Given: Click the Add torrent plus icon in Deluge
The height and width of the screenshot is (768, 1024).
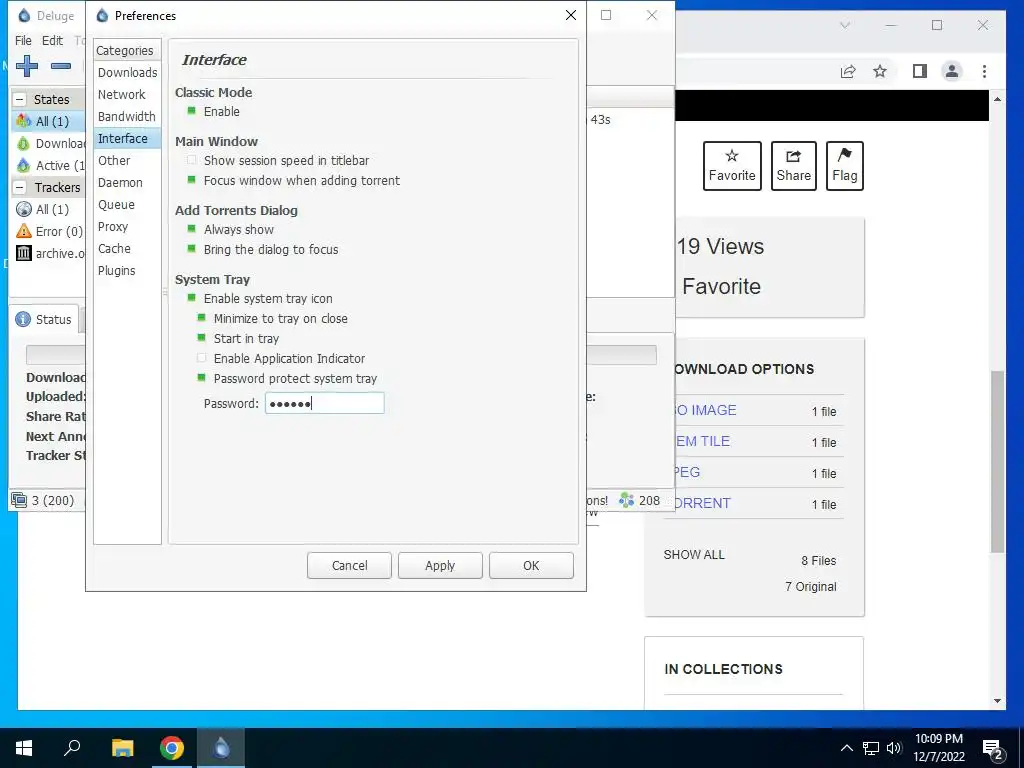Looking at the screenshot, I should 27,65.
